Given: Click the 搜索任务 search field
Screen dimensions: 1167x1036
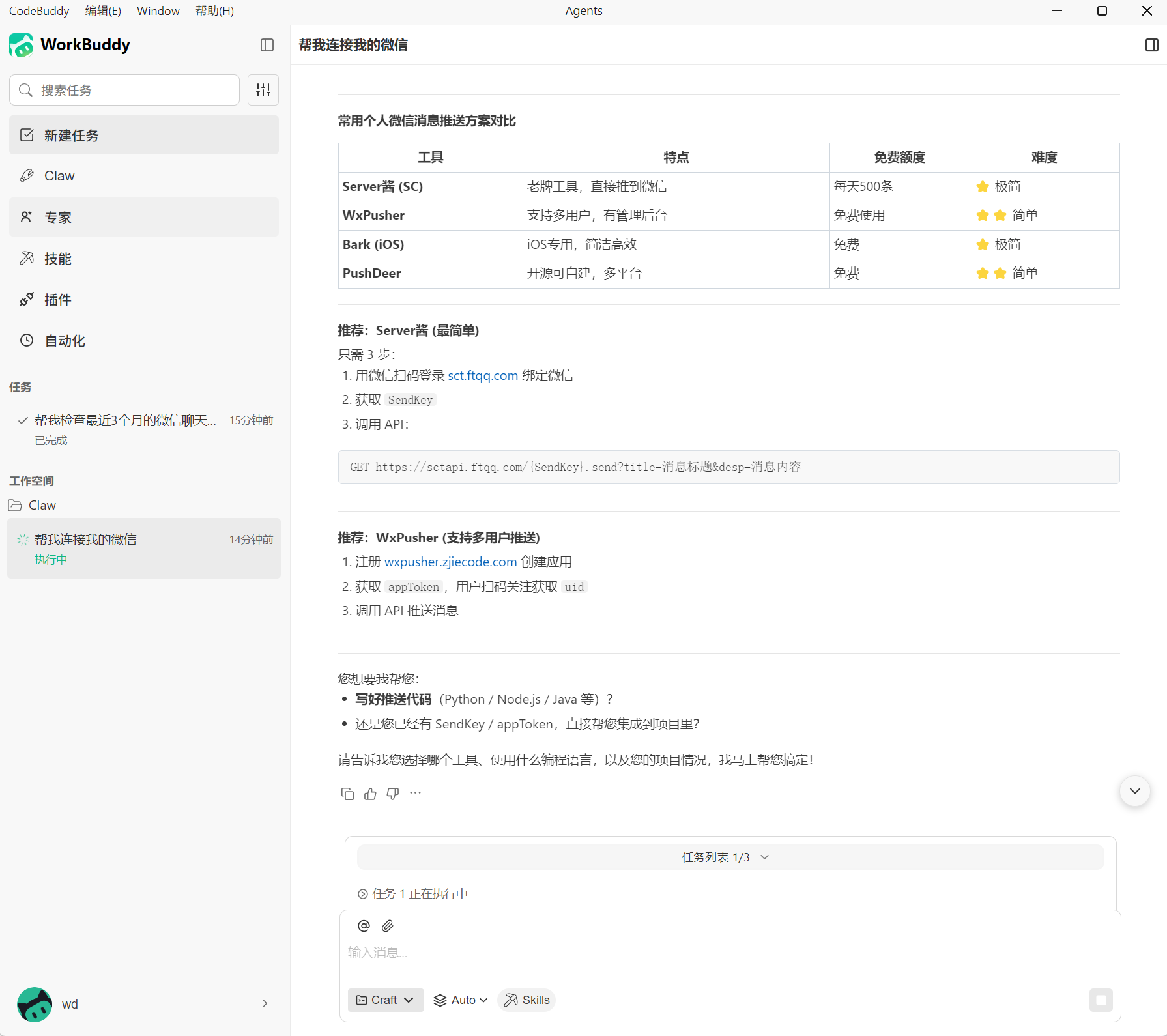Looking at the screenshot, I should 124,90.
